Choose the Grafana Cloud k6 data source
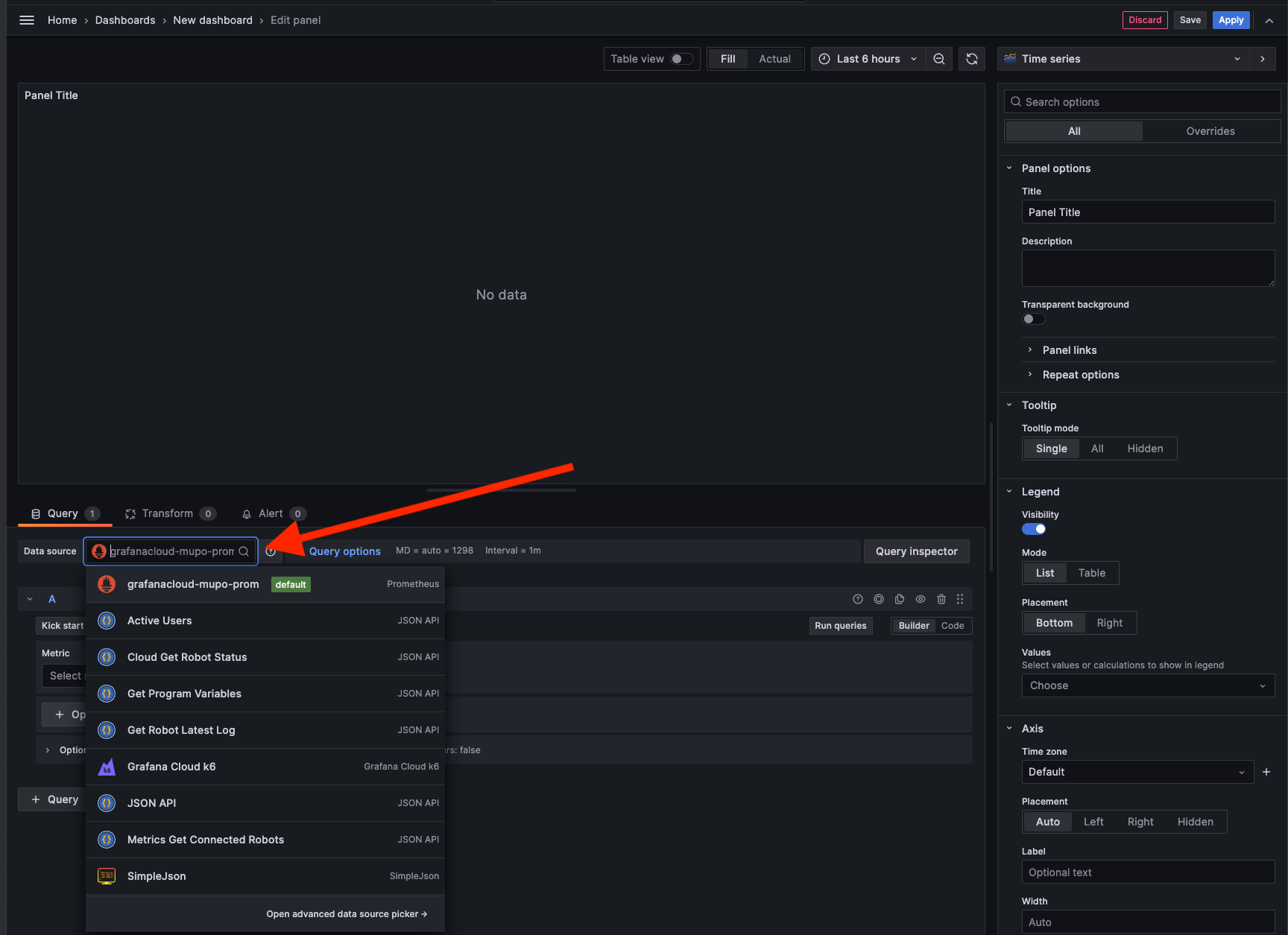The image size is (1288, 935). 265,767
